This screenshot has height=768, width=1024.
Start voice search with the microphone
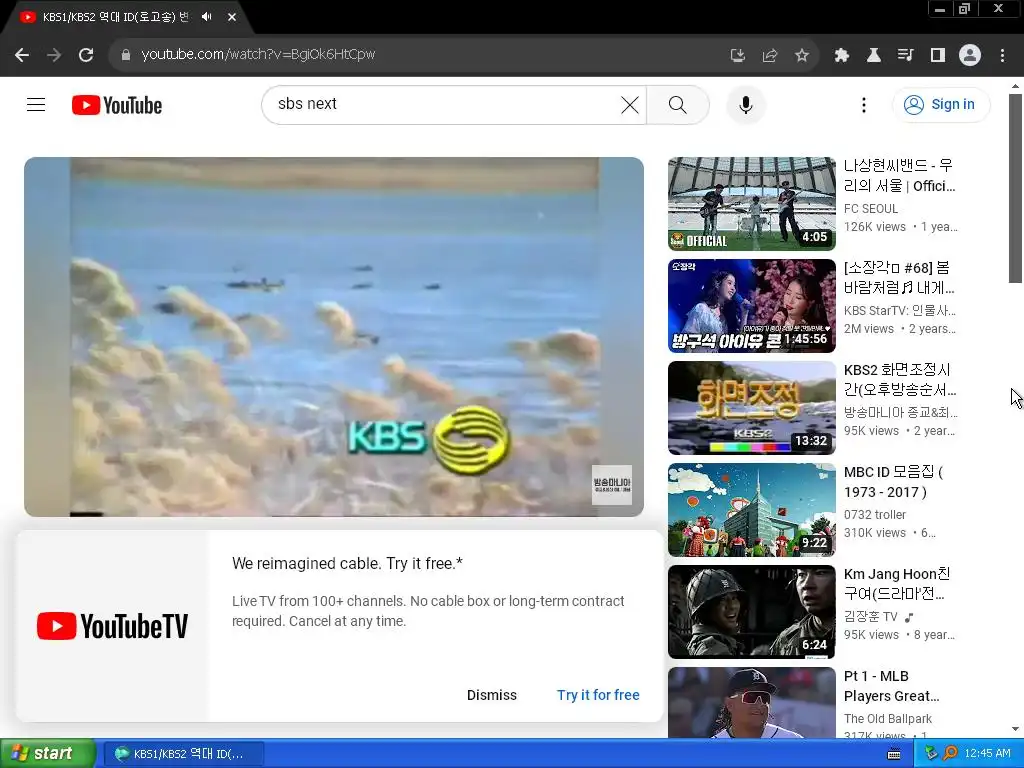click(746, 104)
